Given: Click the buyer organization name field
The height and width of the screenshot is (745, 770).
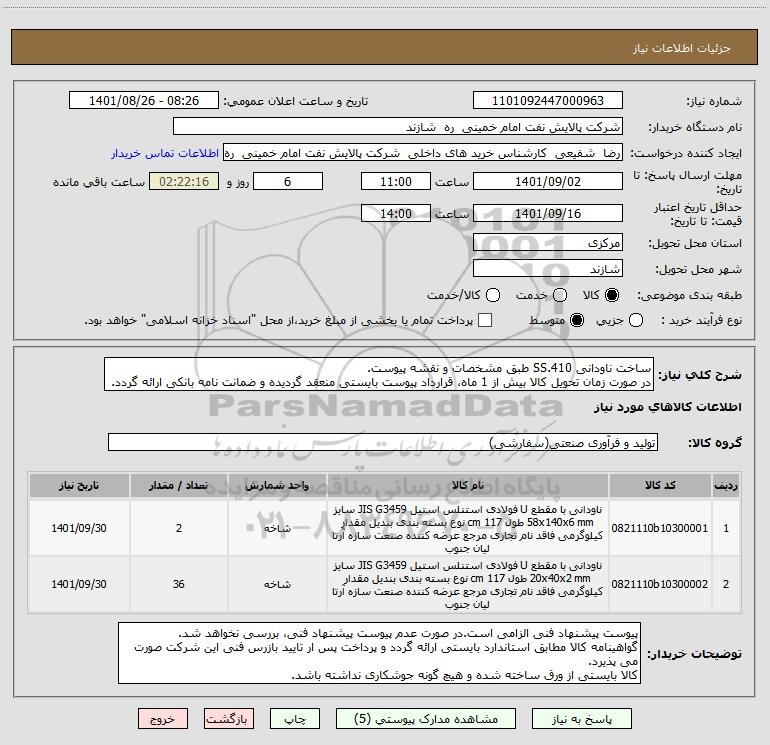Looking at the screenshot, I should tap(398, 127).
